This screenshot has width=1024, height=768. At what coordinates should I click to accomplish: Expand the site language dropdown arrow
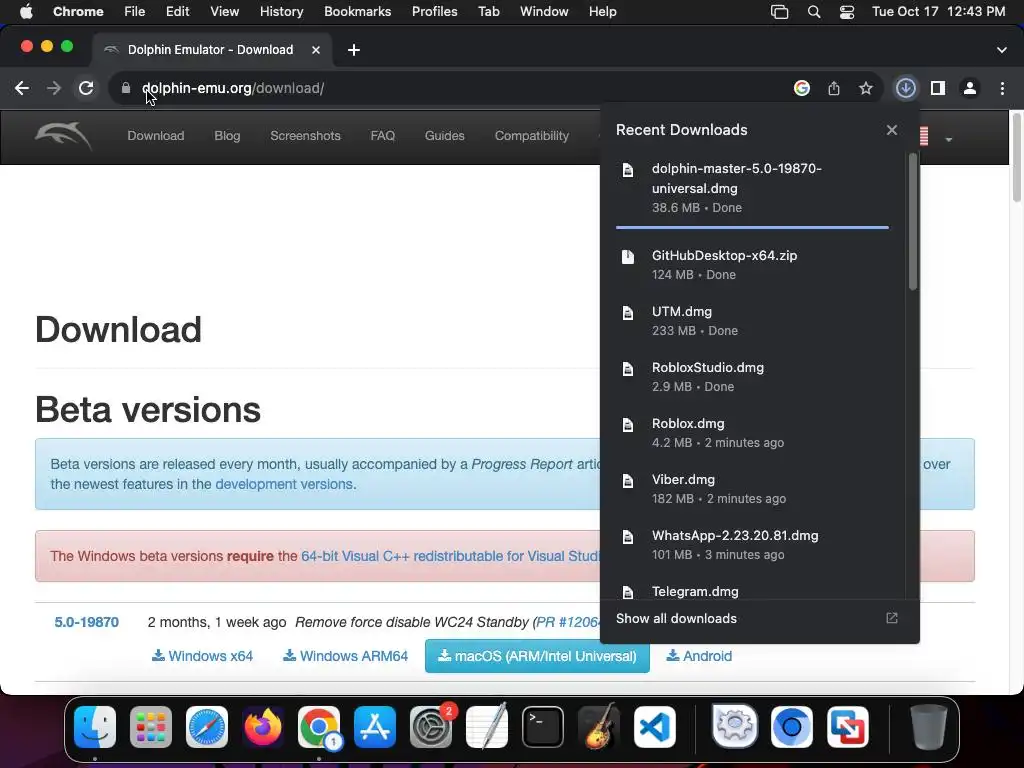(x=948, y=139)
